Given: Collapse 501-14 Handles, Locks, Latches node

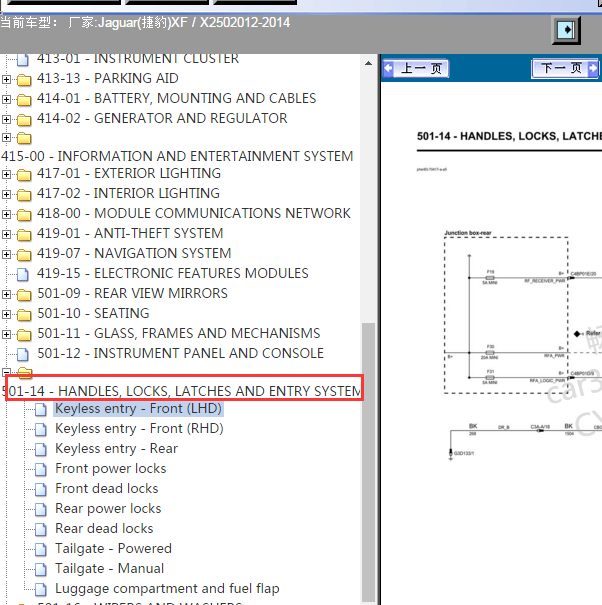Looking at the screenshot, I should (x=6, y=372).
